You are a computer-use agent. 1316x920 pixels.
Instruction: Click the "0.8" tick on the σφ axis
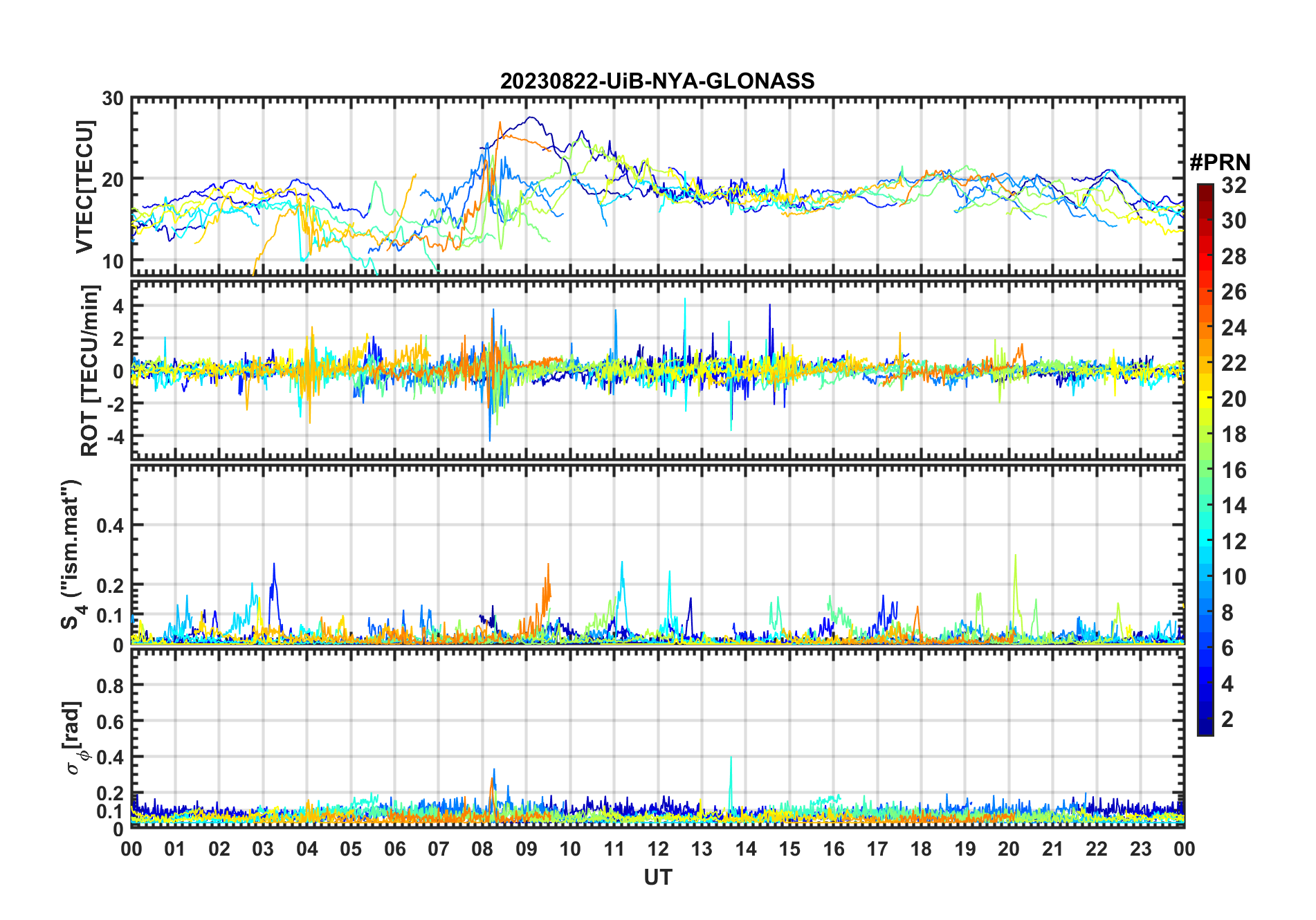click(x=110, y=686)
